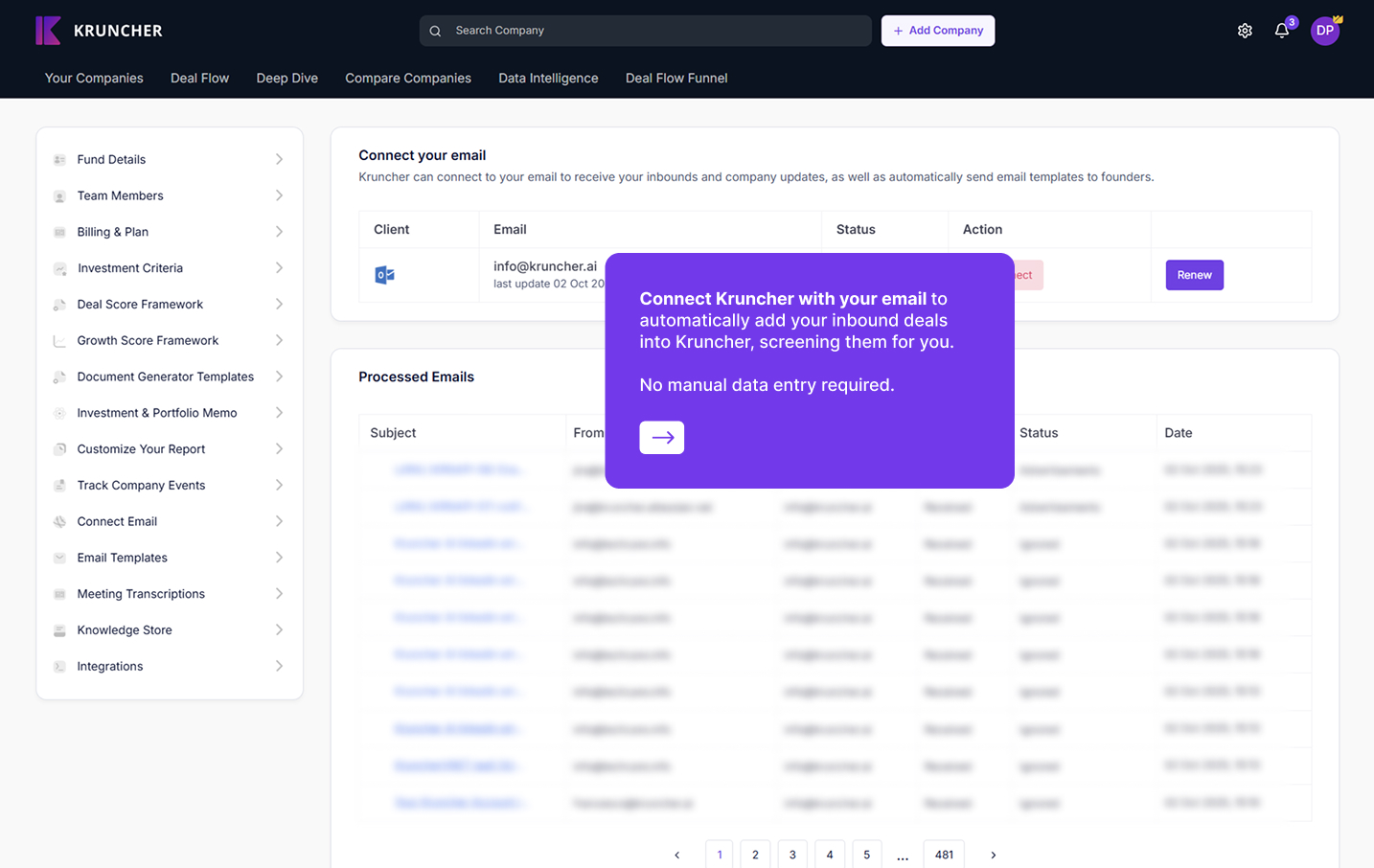
Task: Open Compare Companies in the navigation
Action: pyautogui.click(x=408, y=79)
